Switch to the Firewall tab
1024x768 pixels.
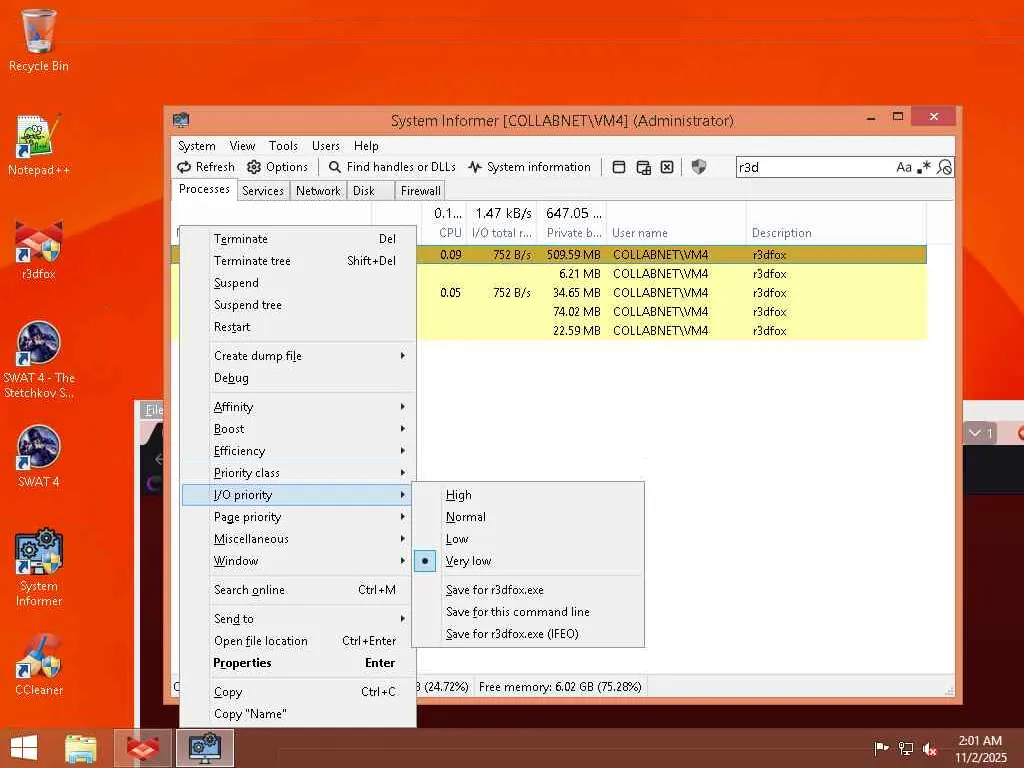(x=421, y=191)
